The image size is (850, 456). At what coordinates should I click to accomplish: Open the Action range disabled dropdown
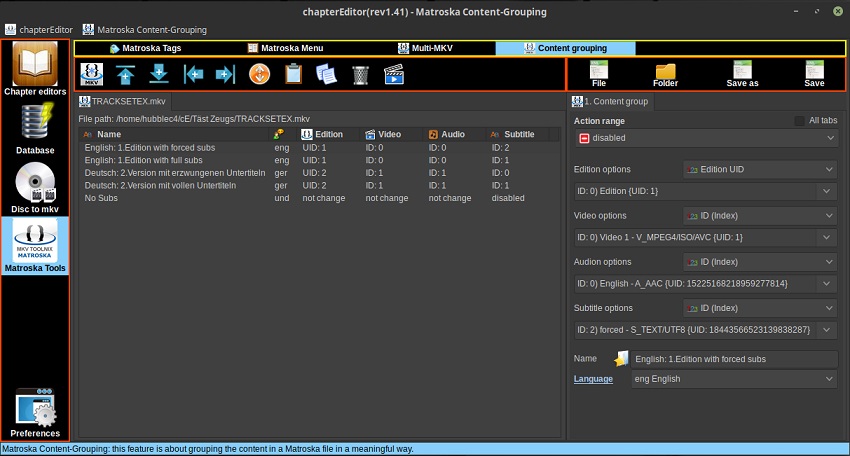tap(706, 138)
